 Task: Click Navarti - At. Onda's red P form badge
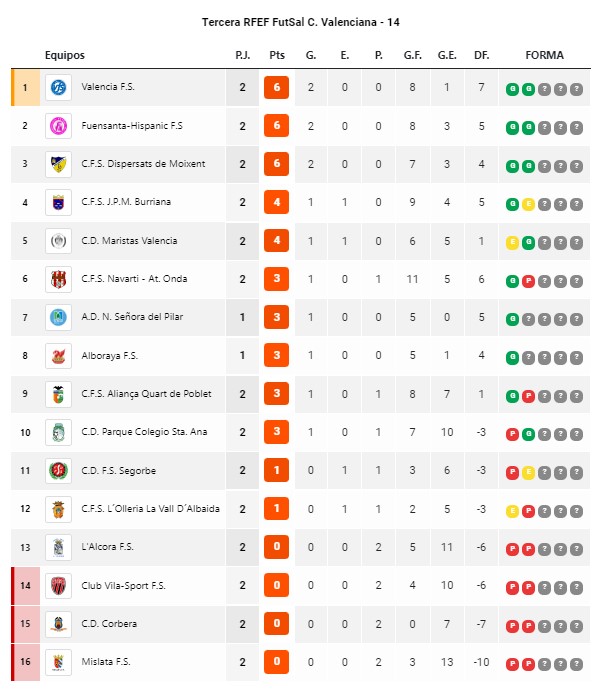point(528,281)
